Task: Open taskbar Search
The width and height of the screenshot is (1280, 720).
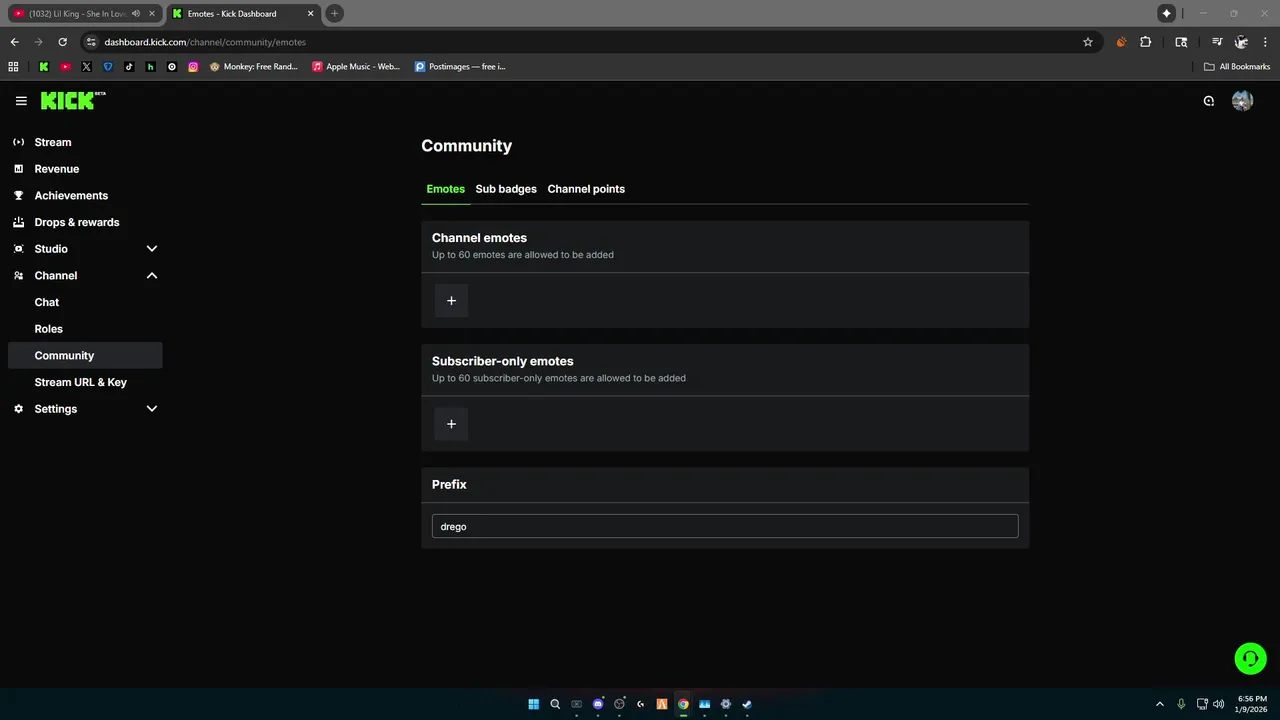Action: point(555,704)
